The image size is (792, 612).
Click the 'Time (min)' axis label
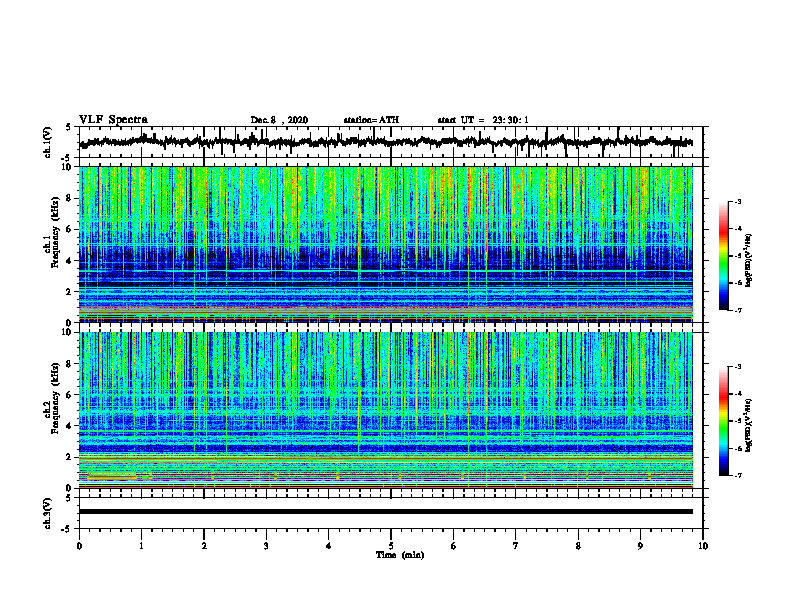[x=400, y=555]
